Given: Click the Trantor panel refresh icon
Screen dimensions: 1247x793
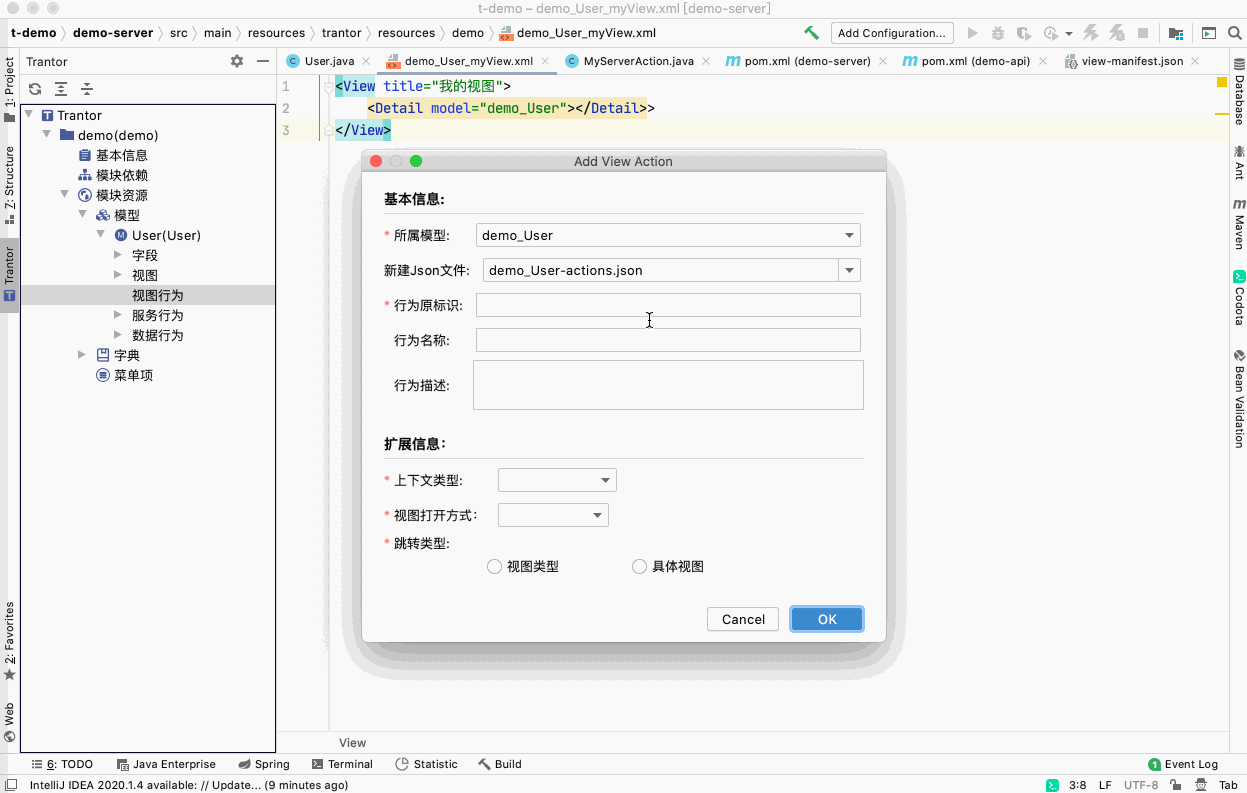Looking at the screenshot, I should 35,89.
